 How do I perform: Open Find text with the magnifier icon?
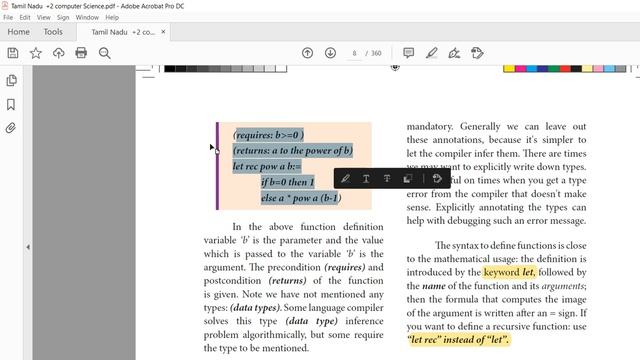point(104,53)
